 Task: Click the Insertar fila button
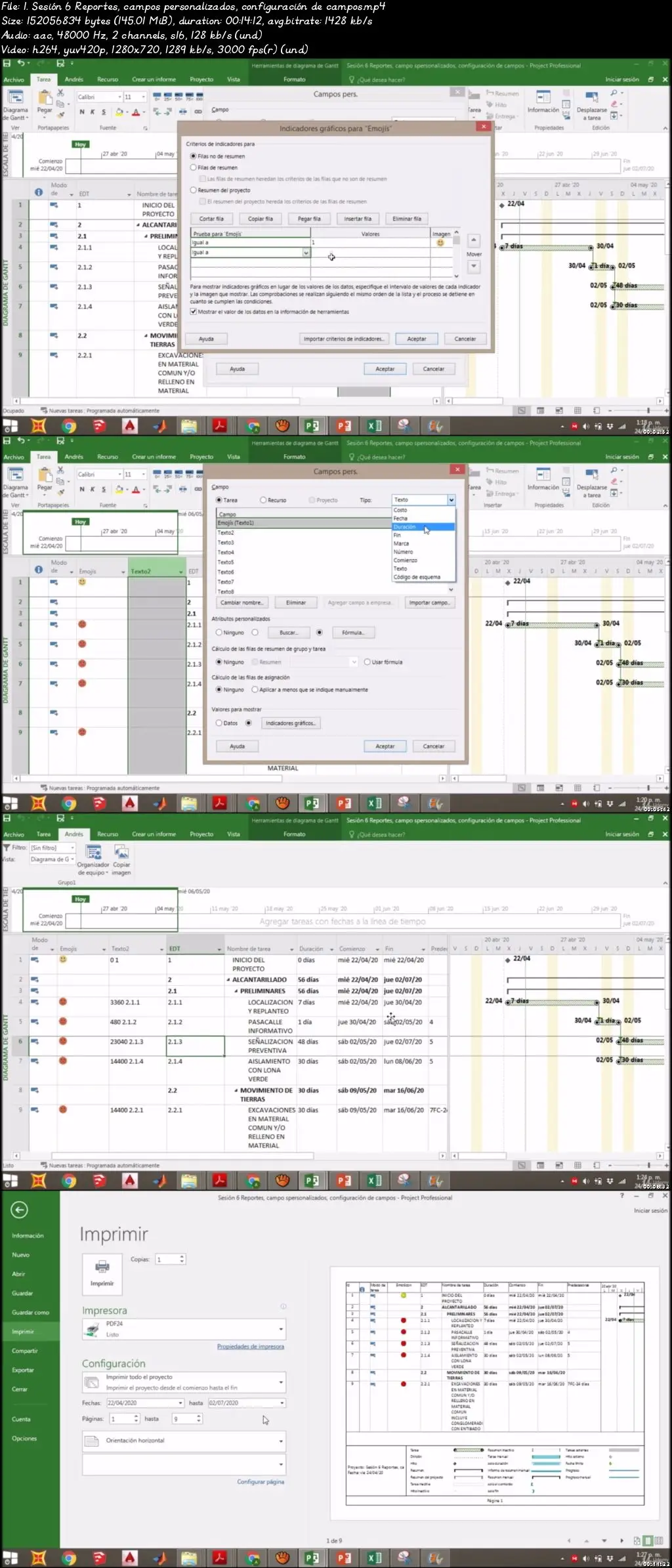coord(358,219)
